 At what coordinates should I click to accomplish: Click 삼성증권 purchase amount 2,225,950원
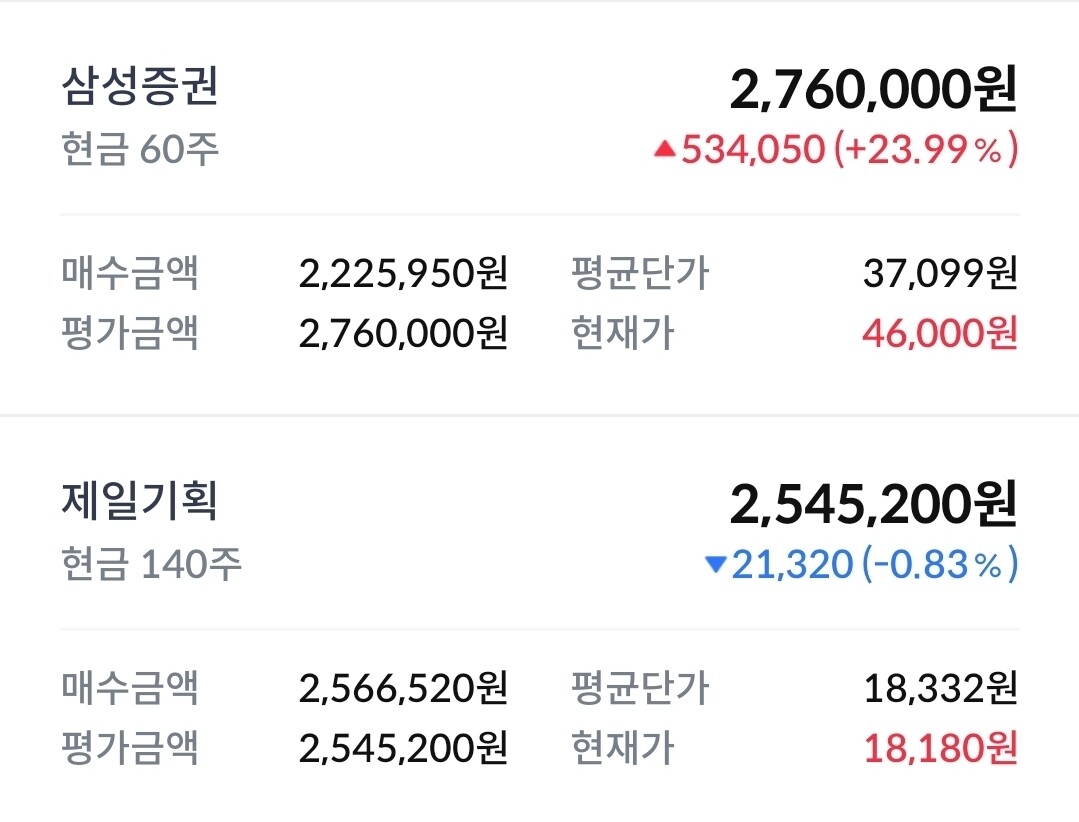pos(403,272)
